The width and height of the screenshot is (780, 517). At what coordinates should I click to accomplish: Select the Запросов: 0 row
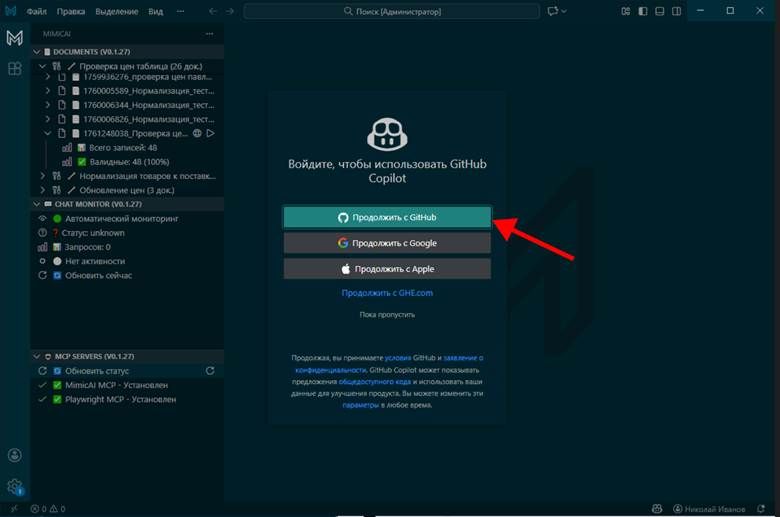tap(127, 247)
